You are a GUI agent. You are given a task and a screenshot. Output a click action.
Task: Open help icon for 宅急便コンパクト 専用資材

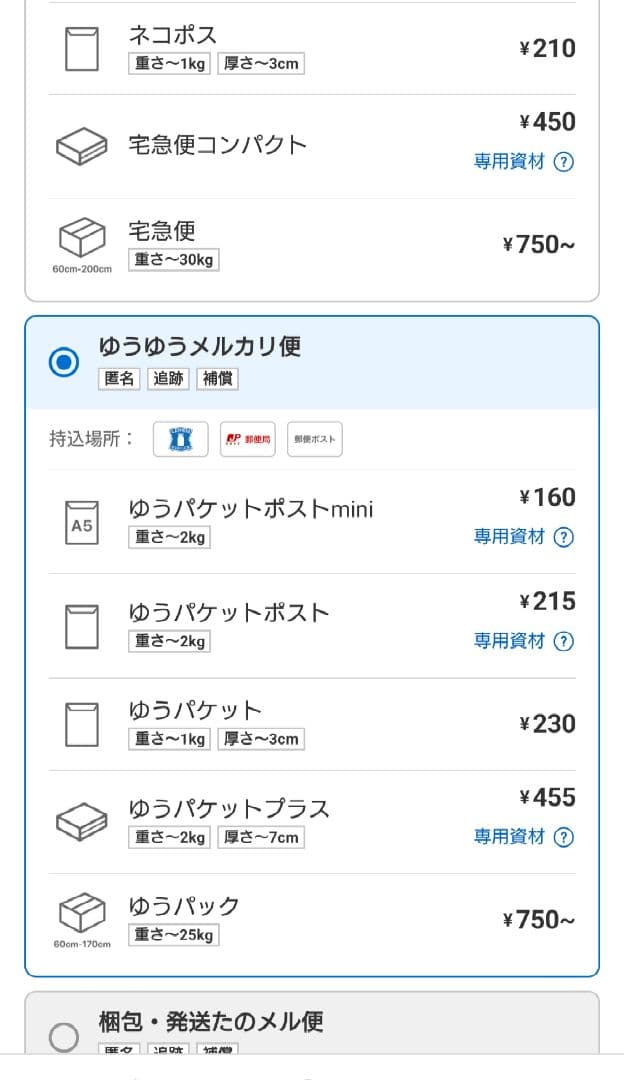(564, 162)
